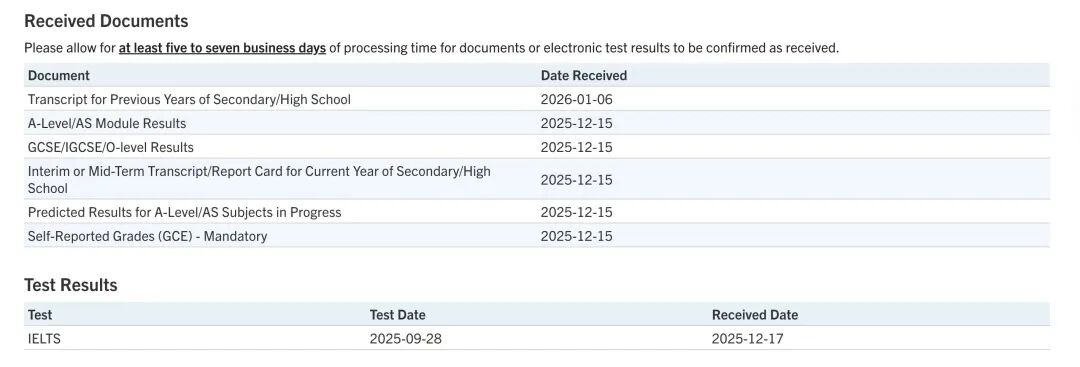The width and height of the screenshot is (1080, 367).
Task: Click the IELTS received date 2025-12-17
Action: (747, 339)
